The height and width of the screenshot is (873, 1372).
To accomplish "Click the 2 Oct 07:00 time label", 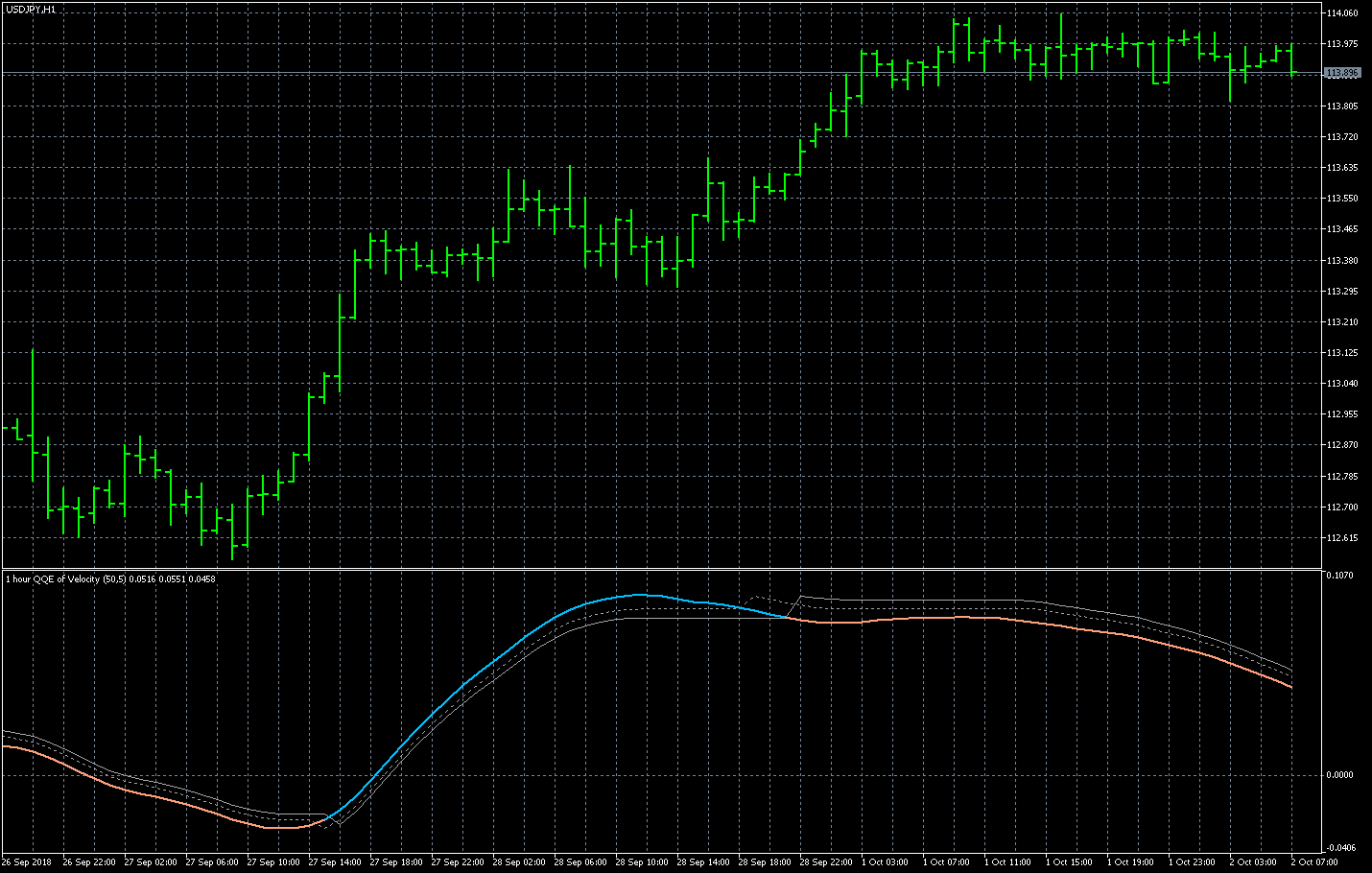I will 1314,862.
